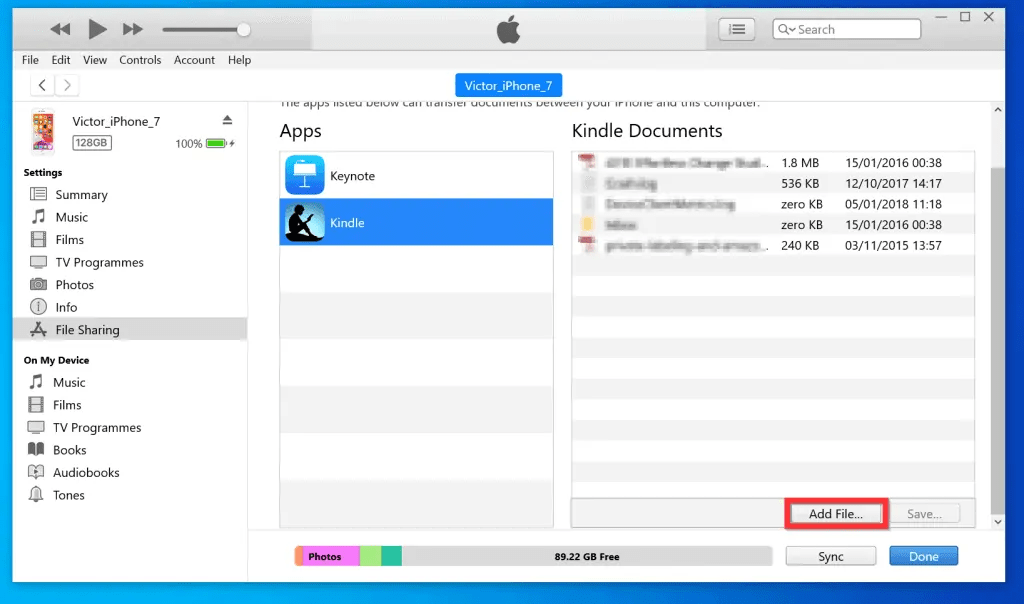Open the Account menu
The height and width of the screenshot is (604, 1024).
click(194, 60)
